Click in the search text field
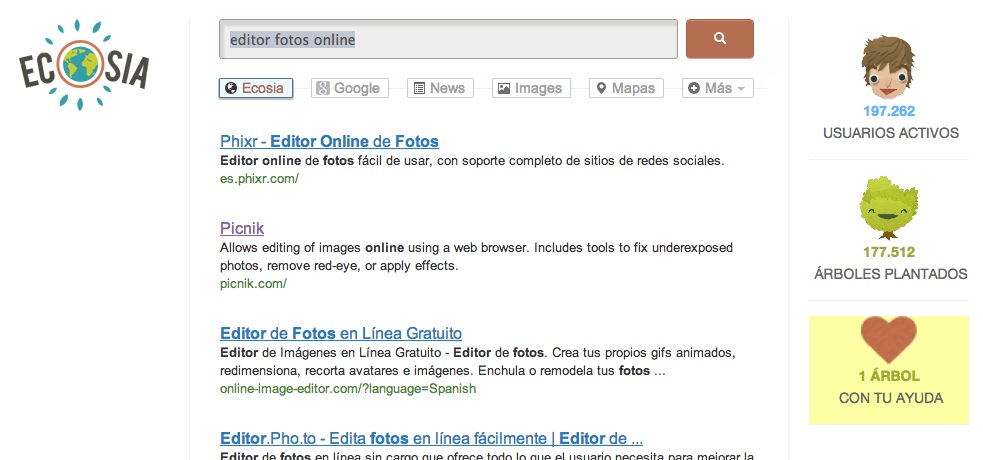This screenshot has width=983, height=460. 448,40
